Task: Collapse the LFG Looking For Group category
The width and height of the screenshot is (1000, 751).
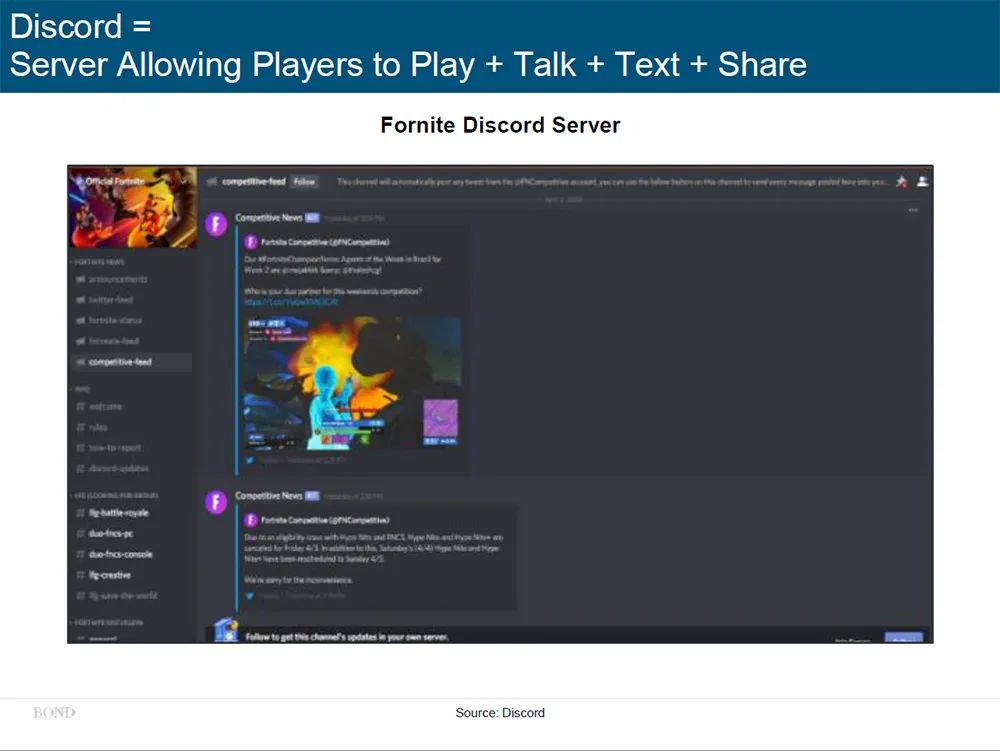Action: point(114,495)
